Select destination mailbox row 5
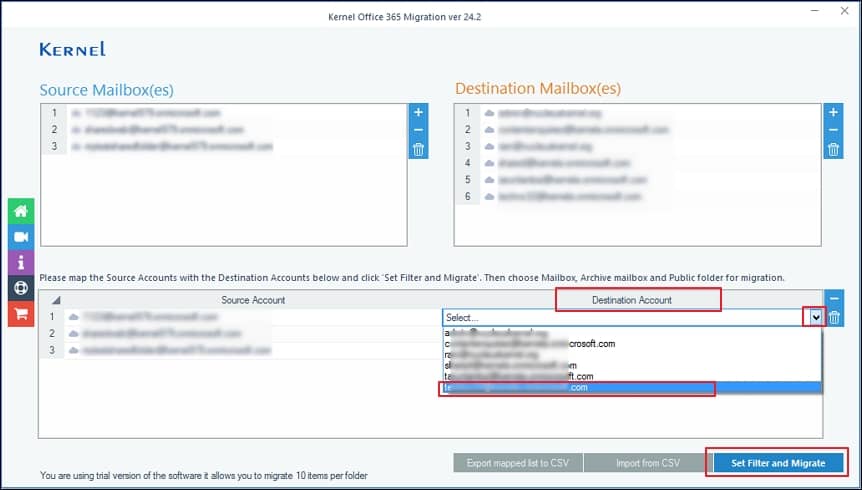The width and height of the screenshot is (862, 490). (638, 180)
